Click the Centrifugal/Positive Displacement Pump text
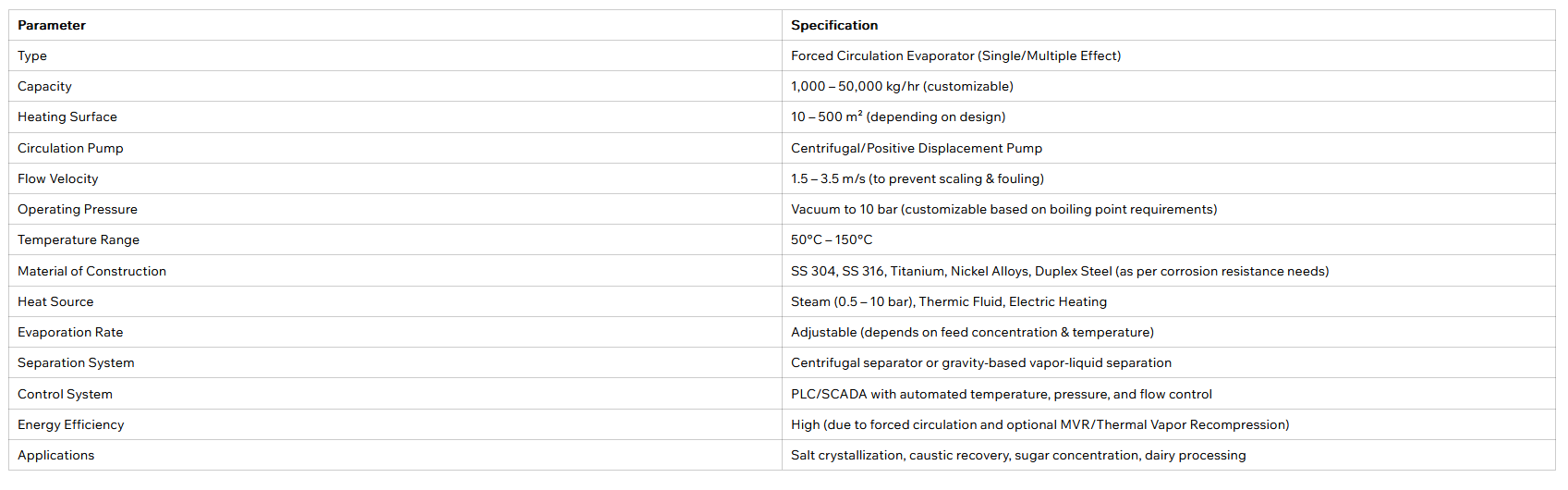The width and height of the screenshot is (1568, 490). click(917, 148)
